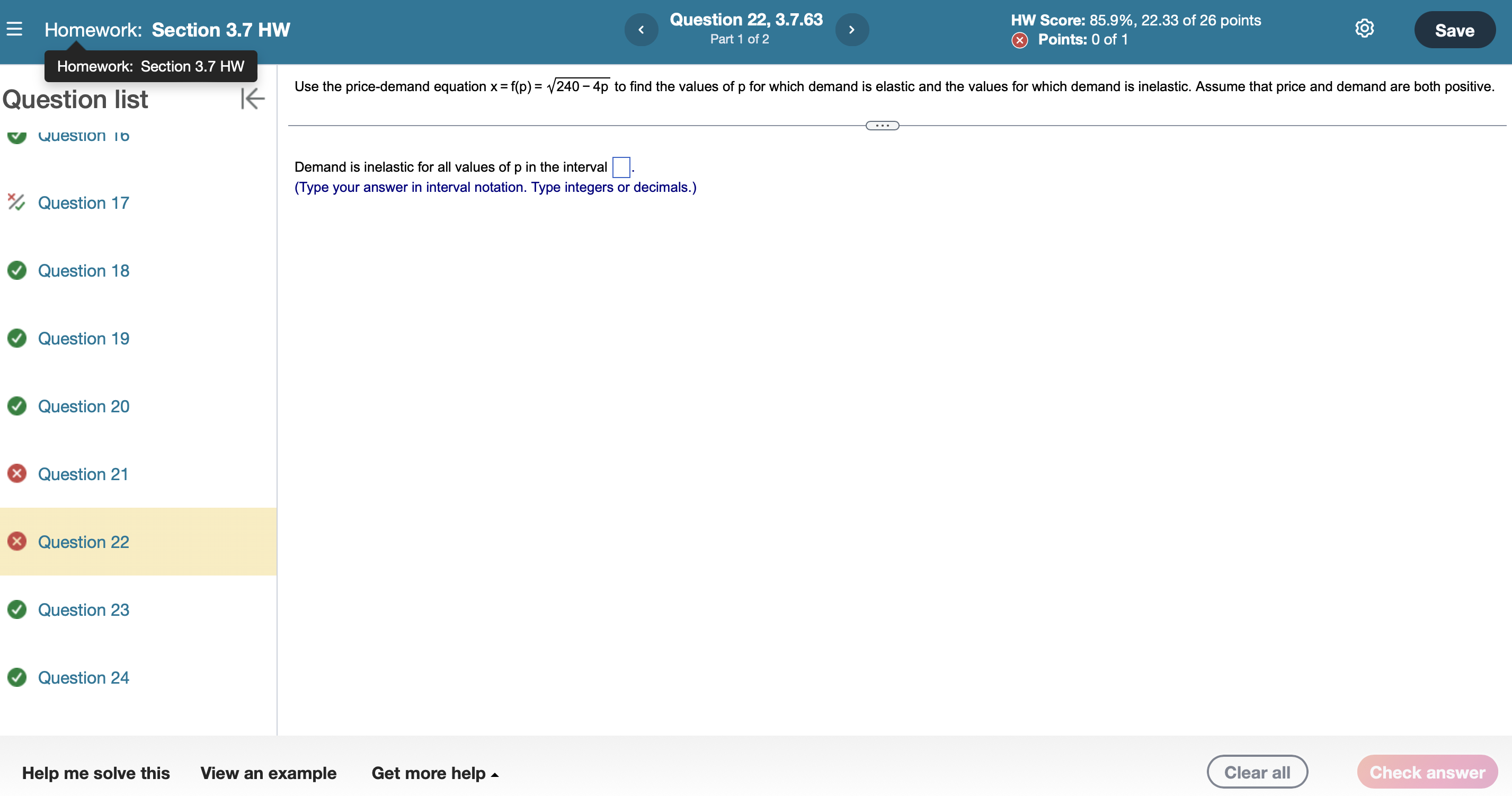Click the Clear all button
This screenshot has width=1512, height=796.
(1257, 772)
